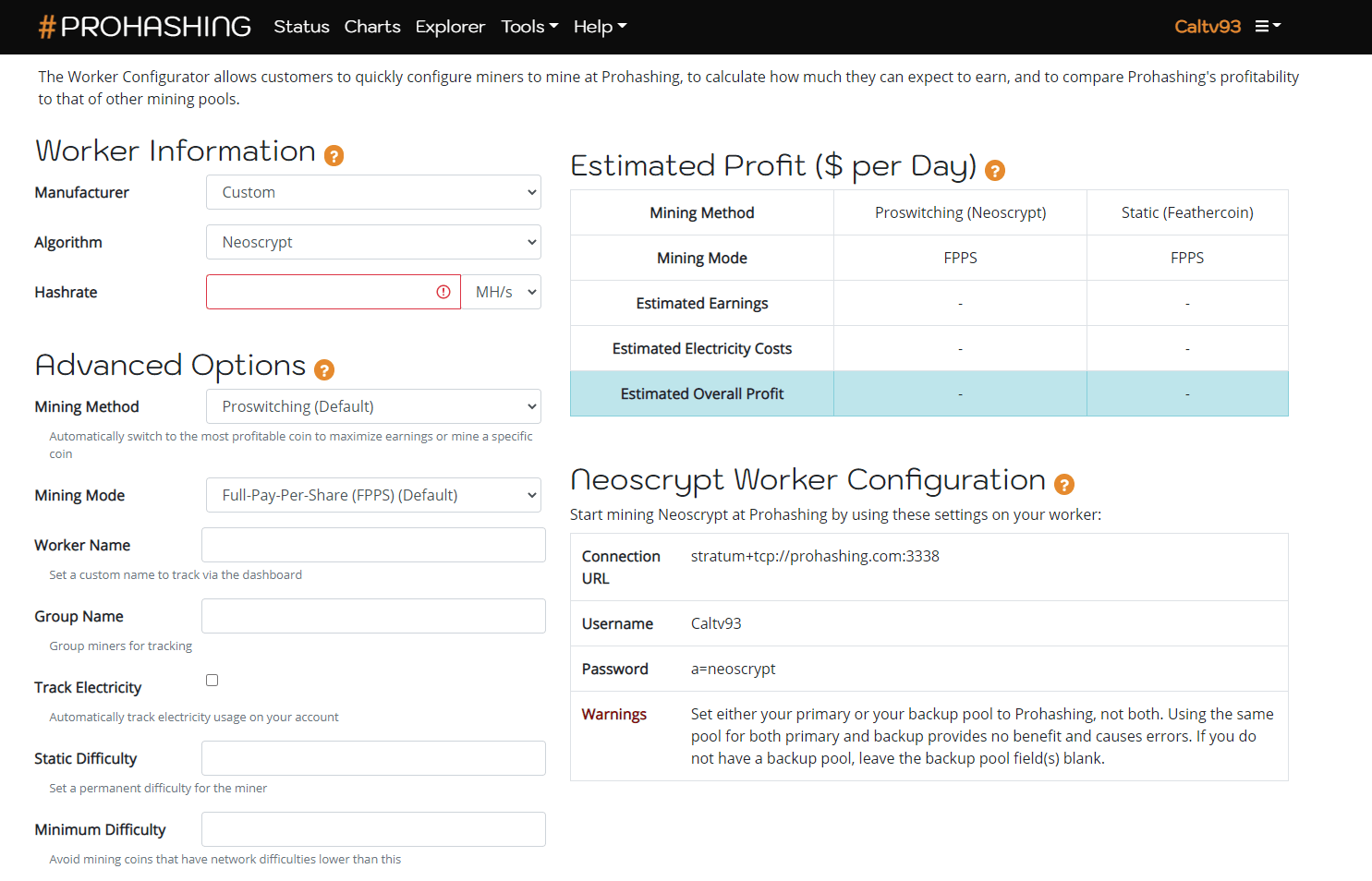
Task: Open the Manufacturer dropdown
Action: click(x=373, y=192)
